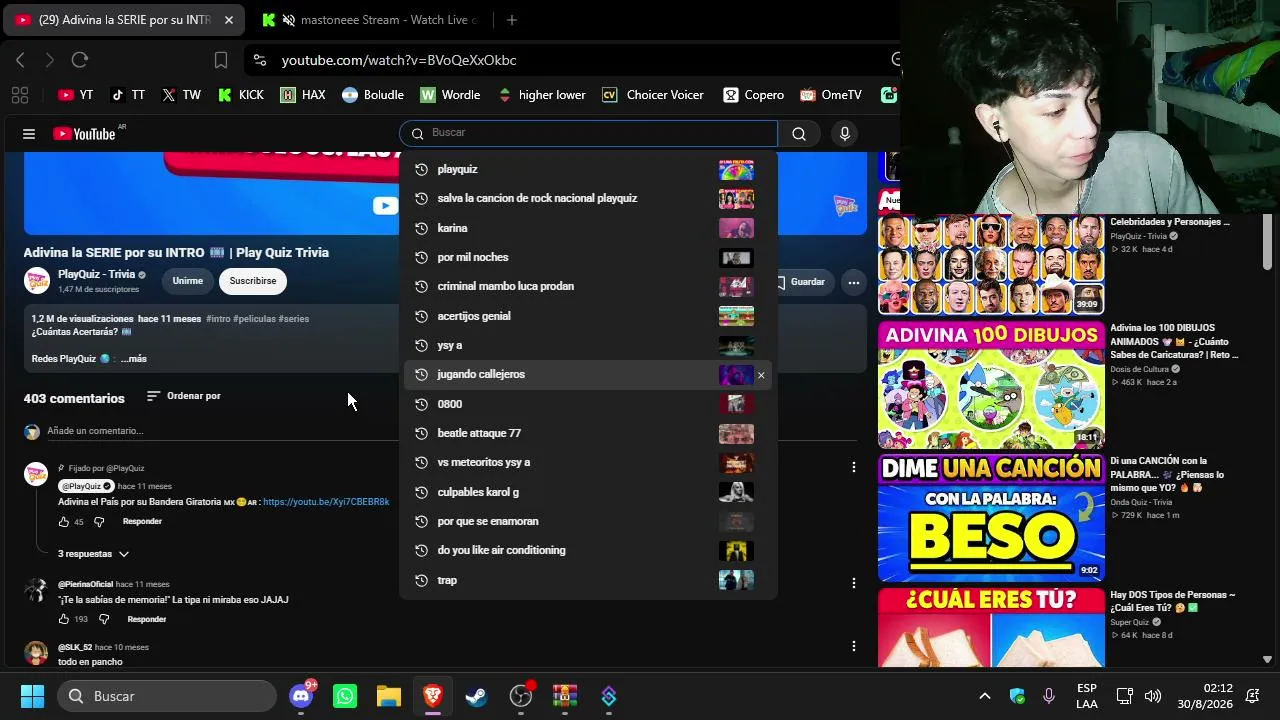Select the 'karina' search suggestion

588,228
